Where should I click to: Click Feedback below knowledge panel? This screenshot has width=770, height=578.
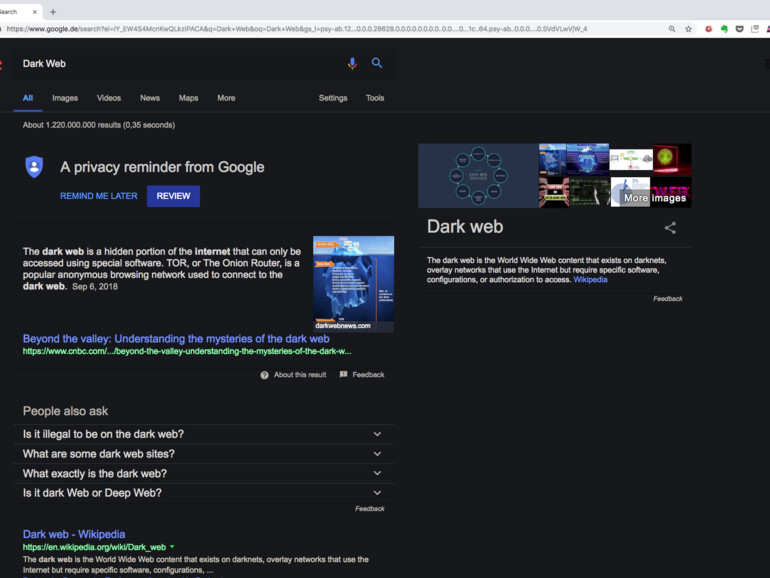pyautogui.click(x=667, y=299)
